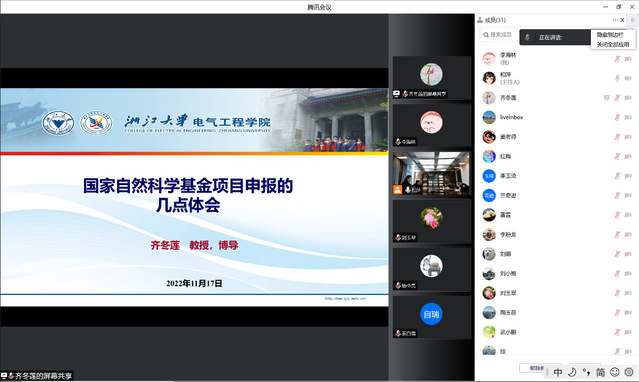Select '关闭全部应用' in the popup menu
Image resolution: width=639 pixels, height=382 pixels.
point(613,44)
